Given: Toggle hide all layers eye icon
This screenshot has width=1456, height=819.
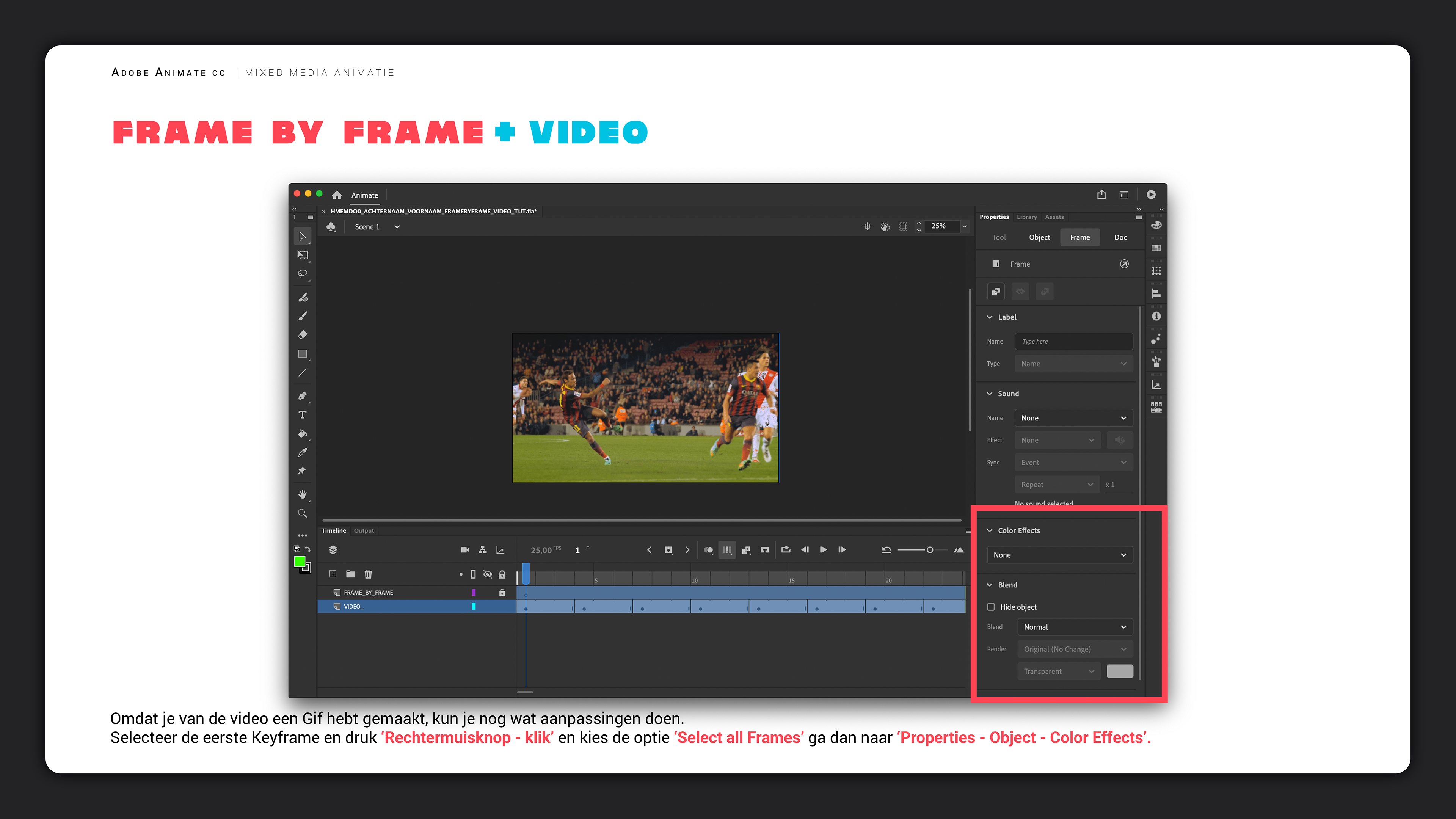Looking at the screenshot, I should coord(487,574).
